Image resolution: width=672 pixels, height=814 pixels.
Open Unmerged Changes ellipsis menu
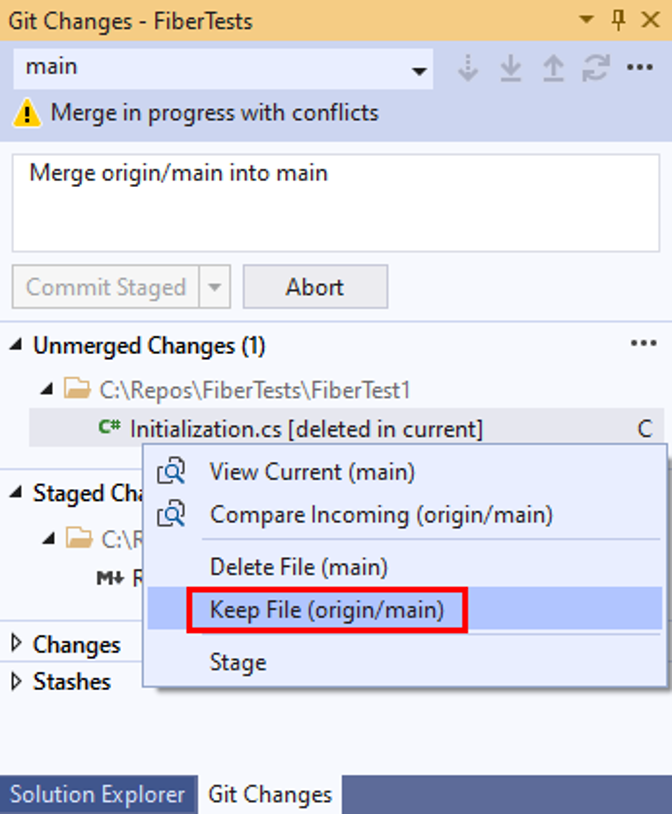[x=643, y=343]
